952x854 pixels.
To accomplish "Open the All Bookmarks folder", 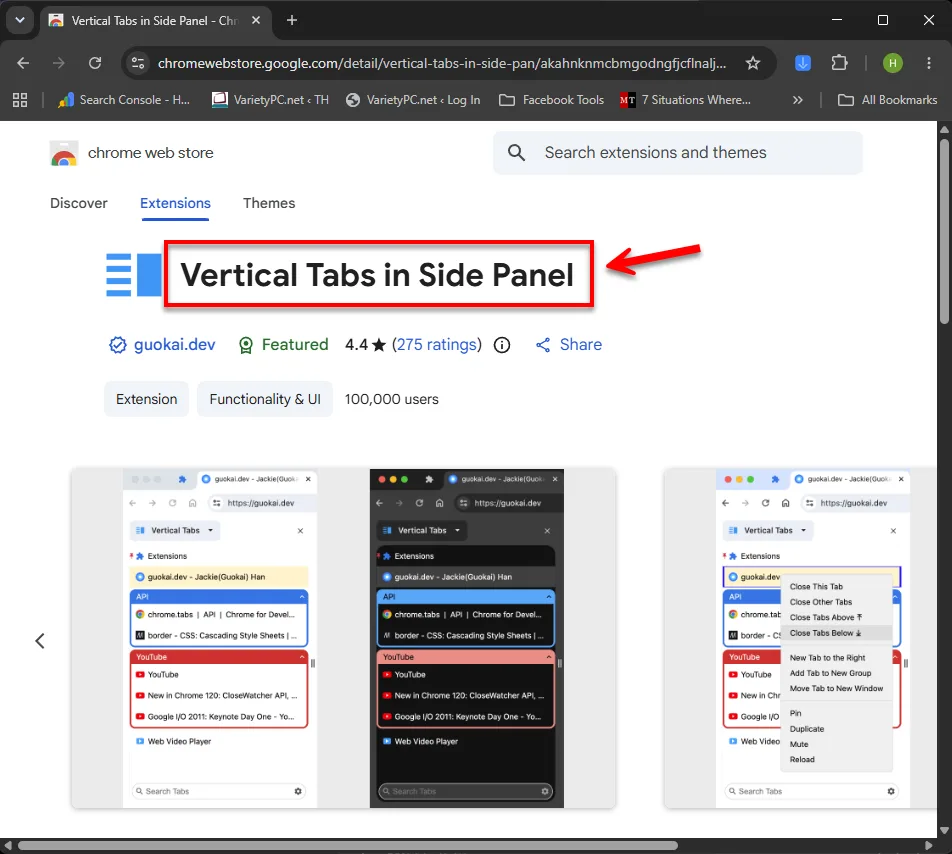I will 887,100.
